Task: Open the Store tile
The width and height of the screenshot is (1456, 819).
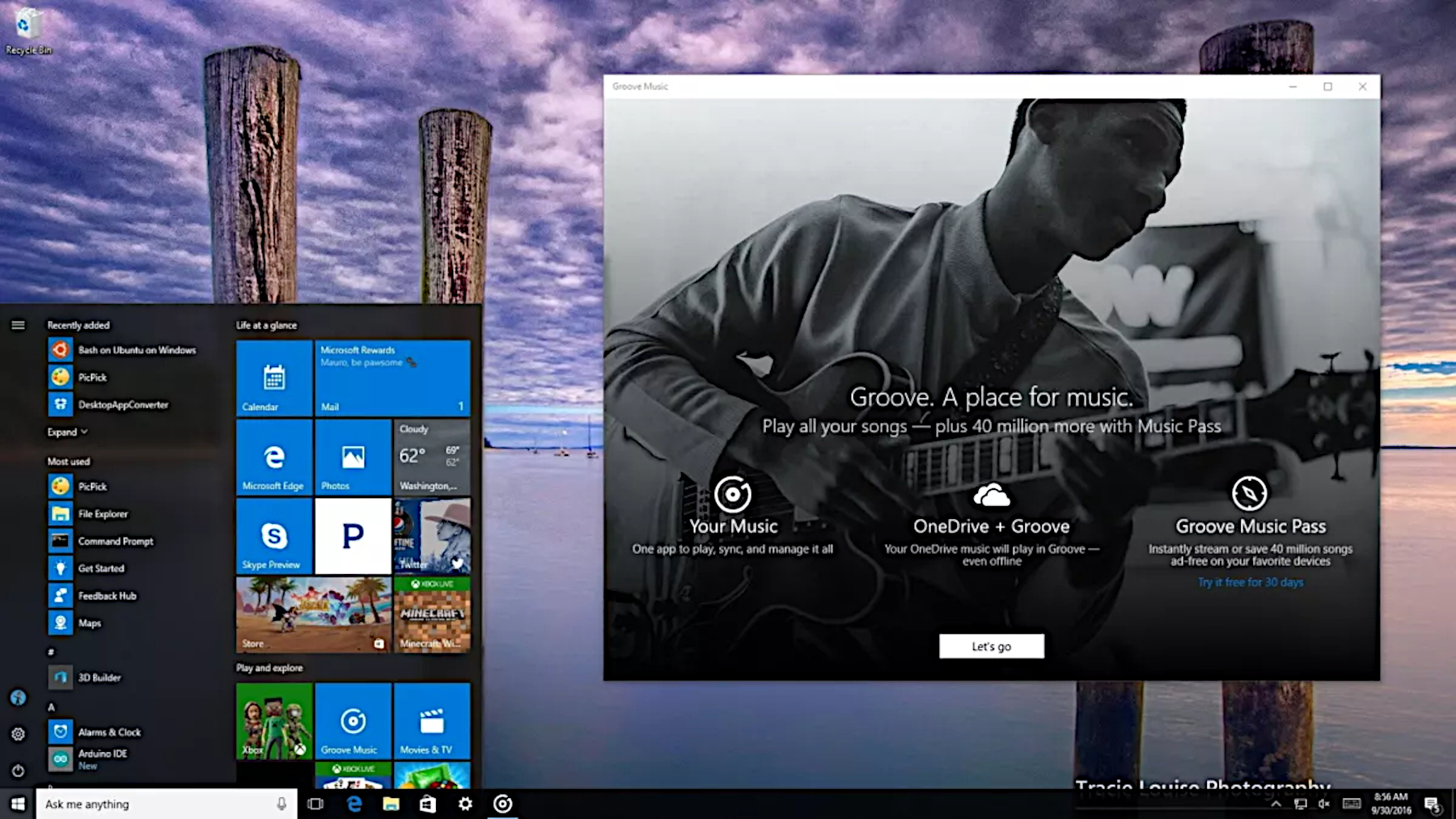Action: 314,614
